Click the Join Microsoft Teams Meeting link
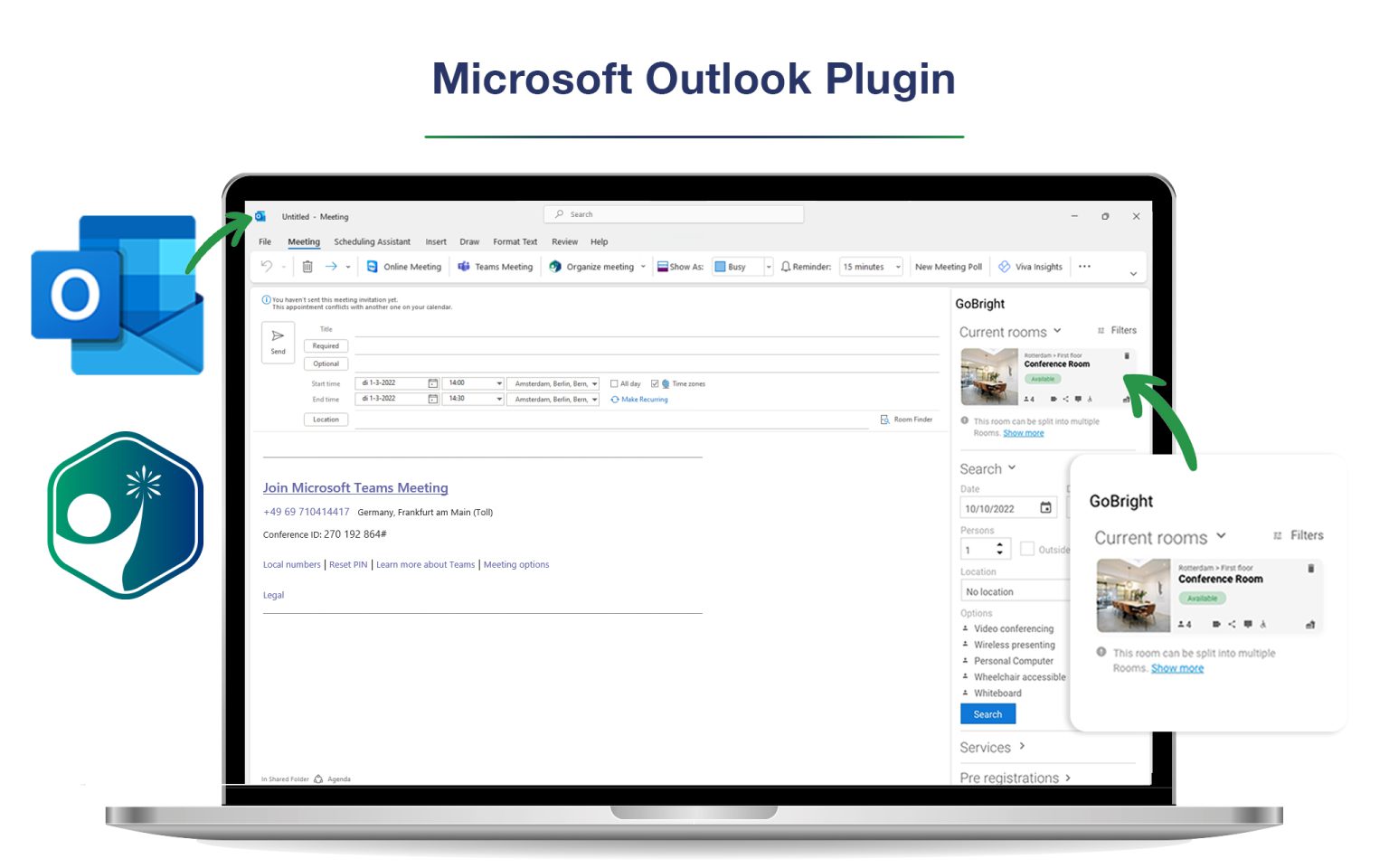 (354, 487)
